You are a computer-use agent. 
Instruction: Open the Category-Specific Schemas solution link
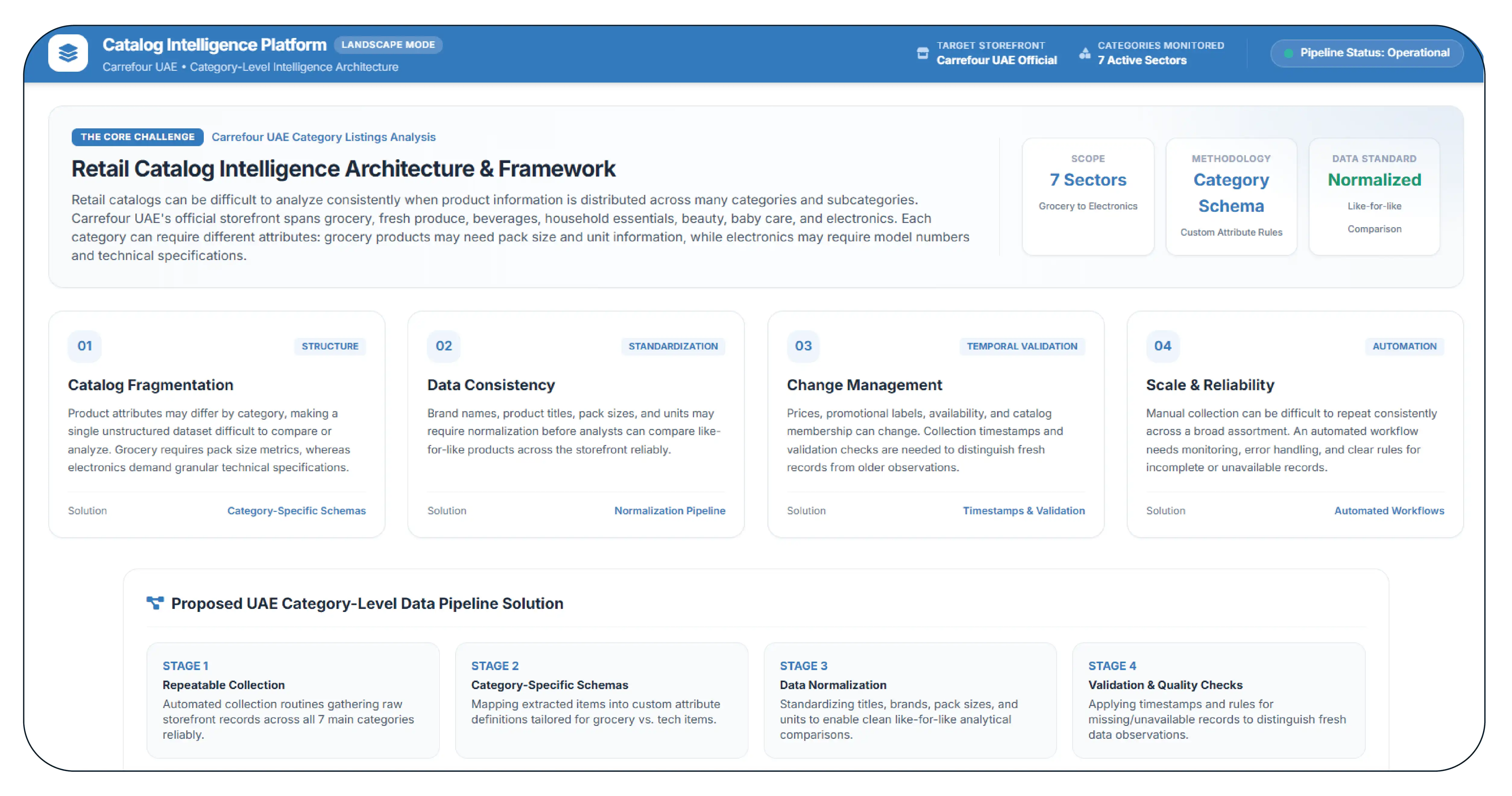(296, 510)
